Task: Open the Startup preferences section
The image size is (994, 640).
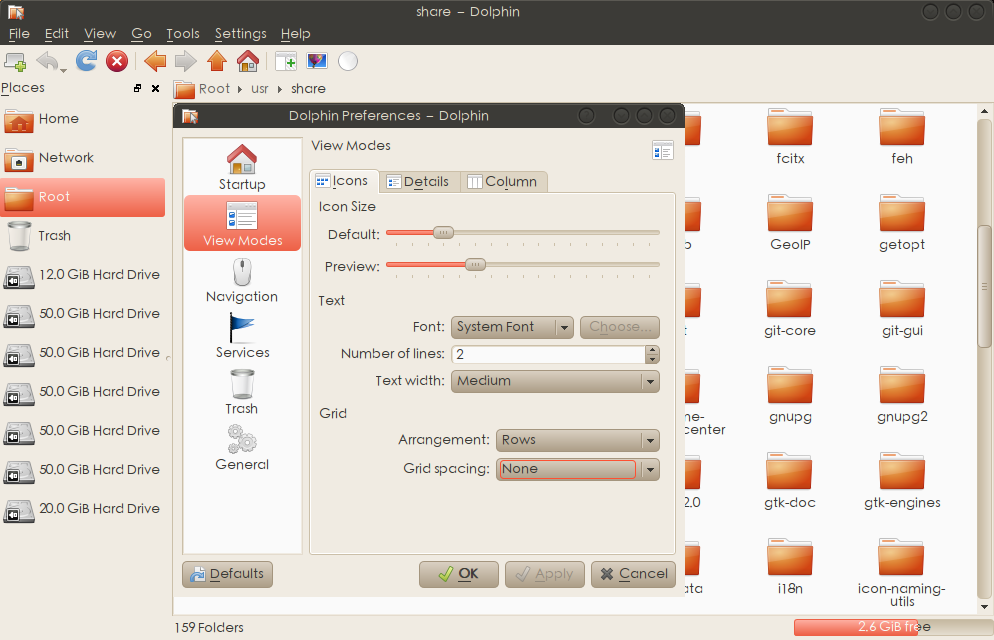Action: click(x=242, y=168)
